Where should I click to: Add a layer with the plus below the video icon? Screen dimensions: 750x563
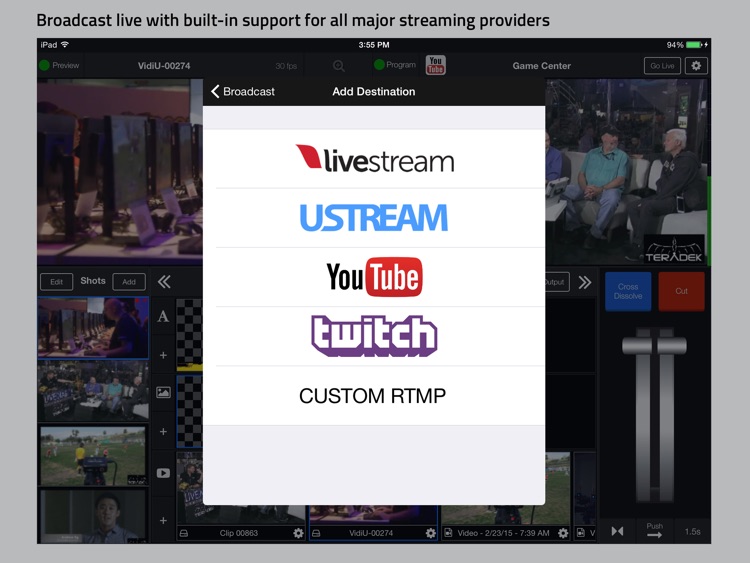coord(163,520)
